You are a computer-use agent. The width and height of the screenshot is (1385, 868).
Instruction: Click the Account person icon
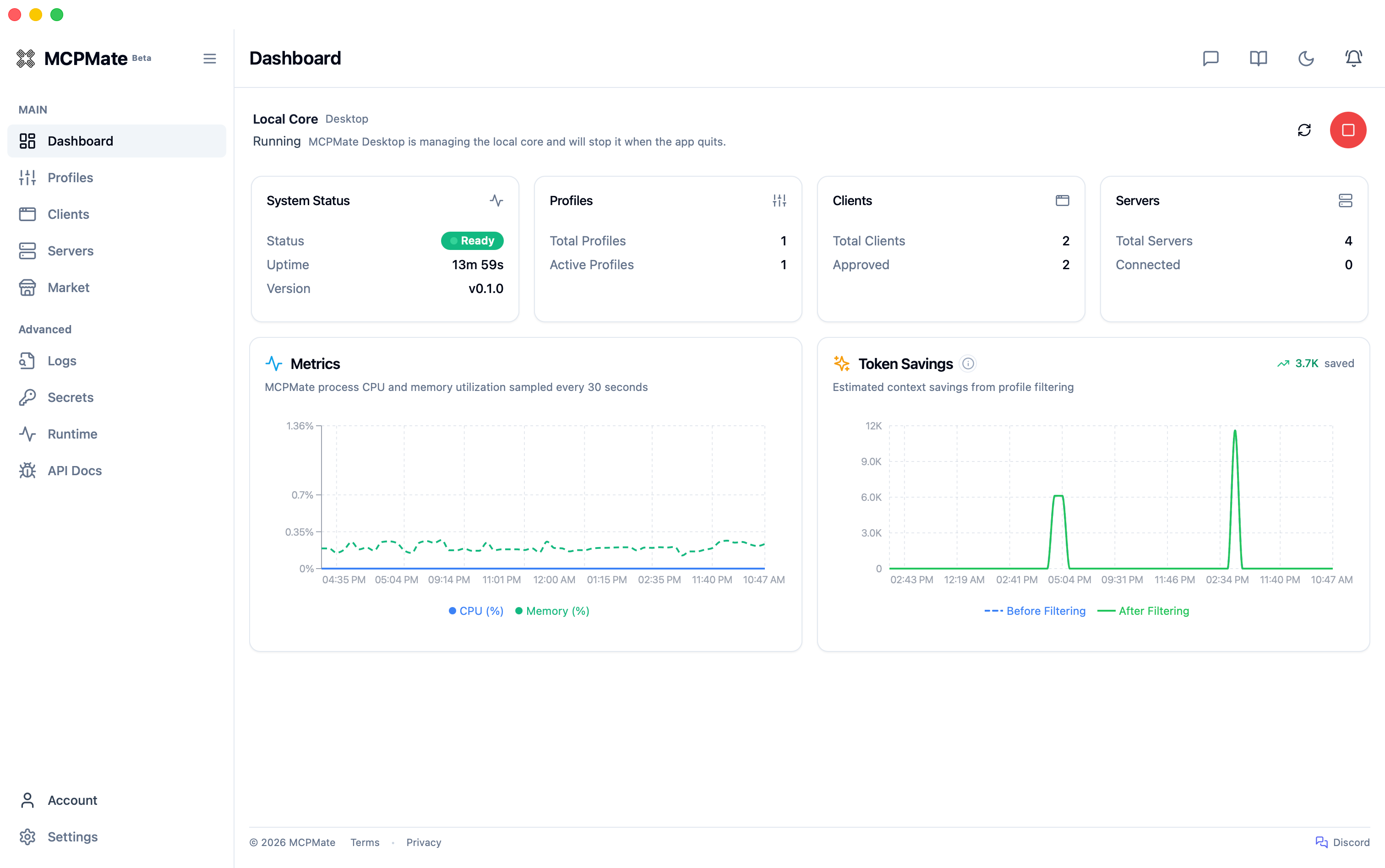[x=27, y=800]
